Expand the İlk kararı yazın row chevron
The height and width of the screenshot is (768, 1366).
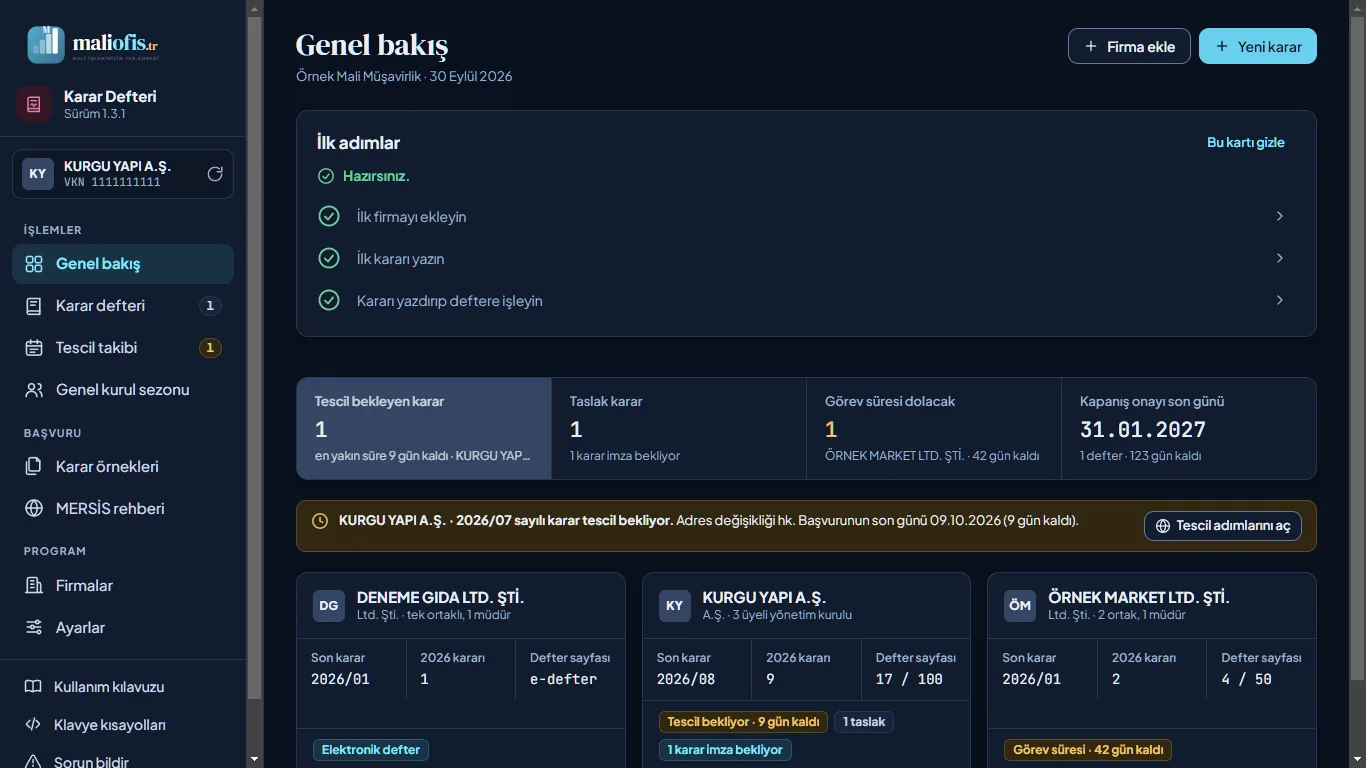[x=1279, y=258]
